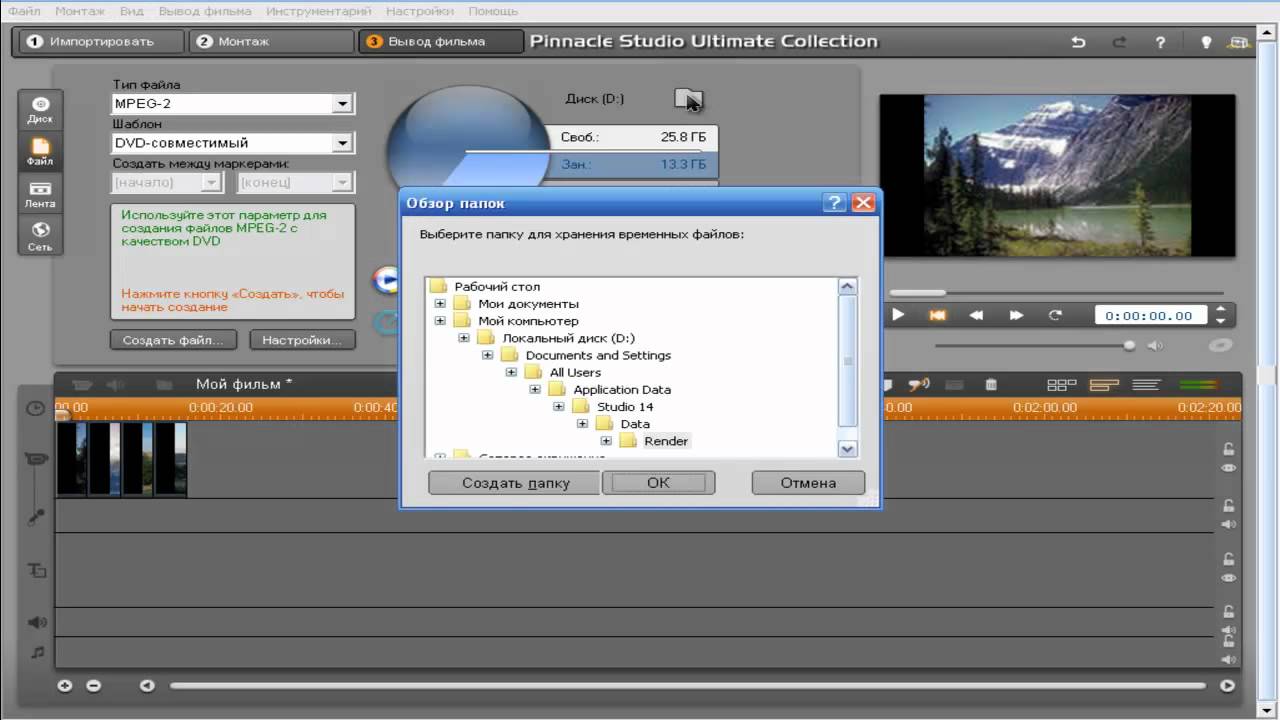Open the video toolbox camera icon on timeline bar
This screenshot has width=1280, height=720.
(83, 384)
